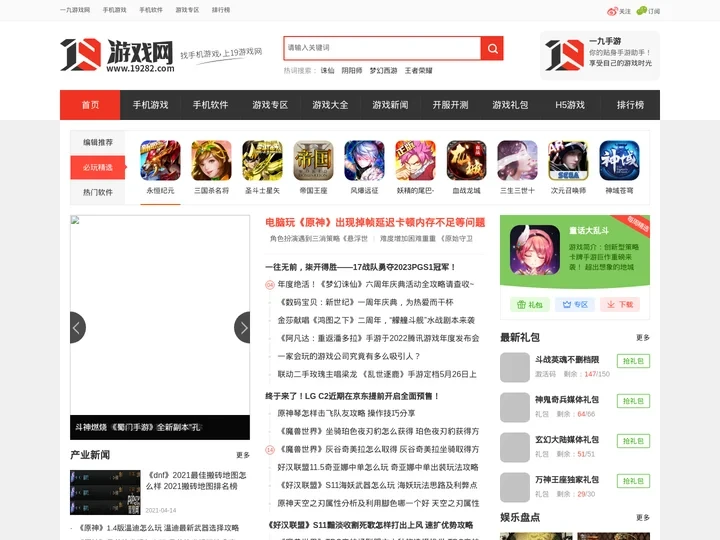Image resolution: width=720 pixels, height=540 pixels.
Task: Open the 血战龙城 game icon
Action: tap(466, 161)
